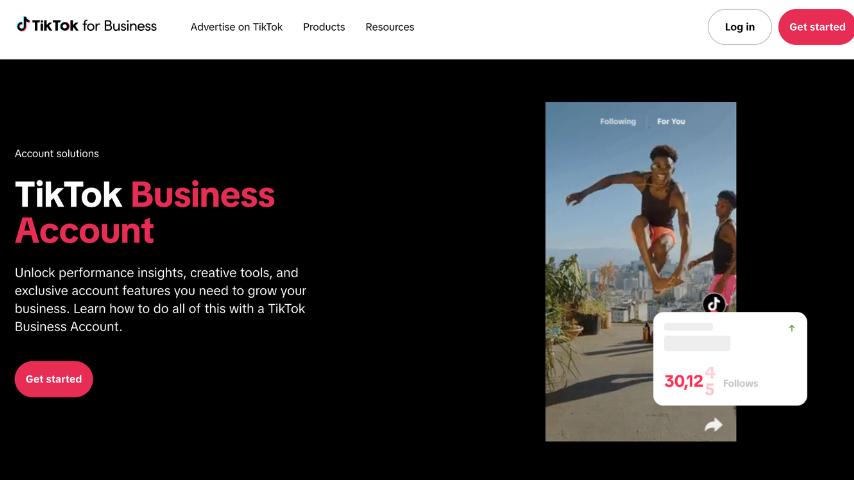This screenshot has height=480, width=854.
Task: Click the header Get started button
Action: click(x=816, y=27)
